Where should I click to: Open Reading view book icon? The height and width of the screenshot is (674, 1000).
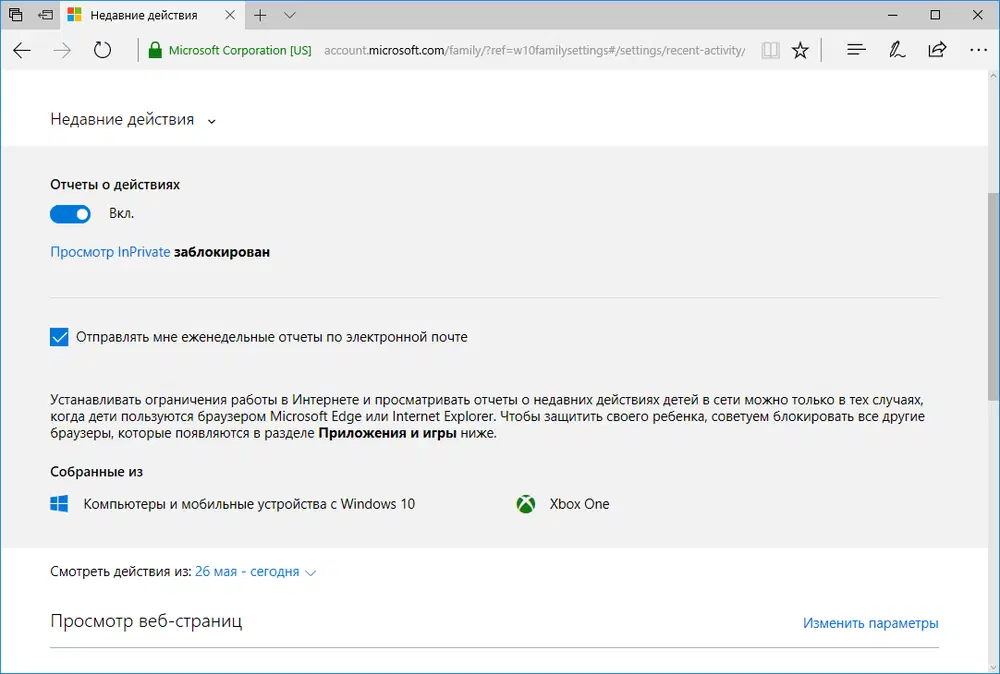pos(770,50)
